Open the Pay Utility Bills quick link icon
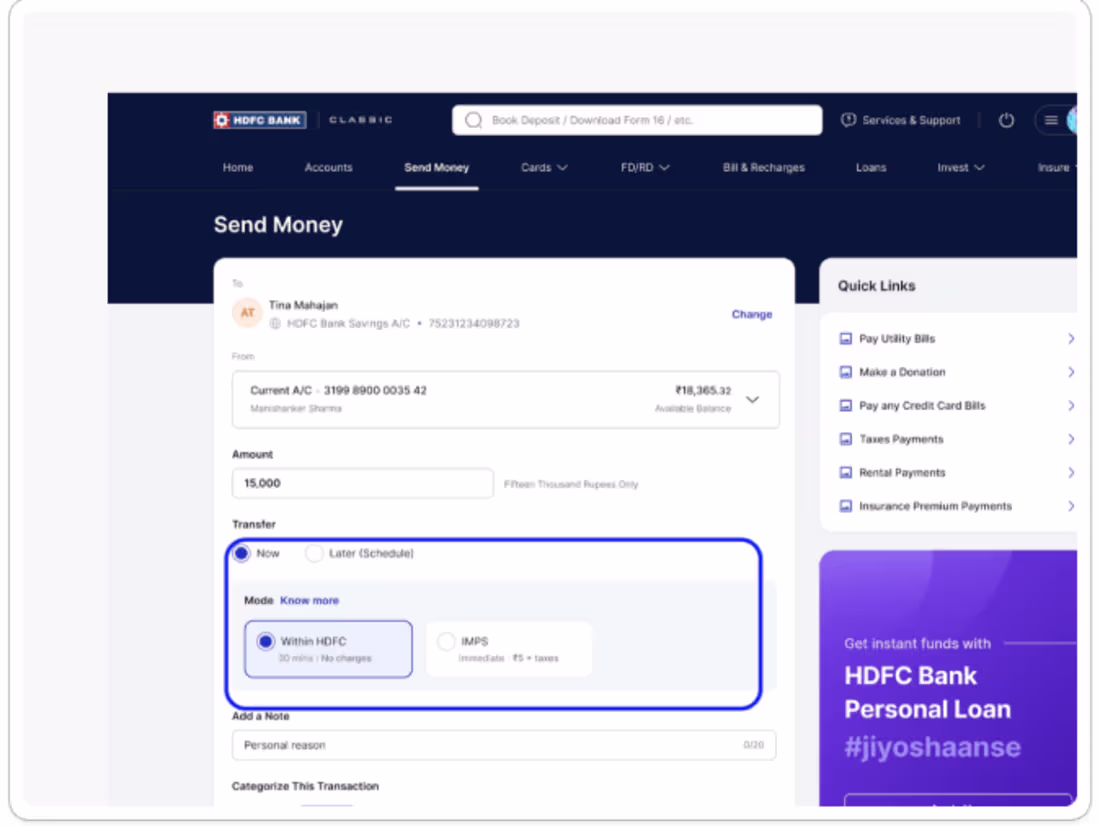Screen dimensions: 1100x826 [x=845, y=338]
